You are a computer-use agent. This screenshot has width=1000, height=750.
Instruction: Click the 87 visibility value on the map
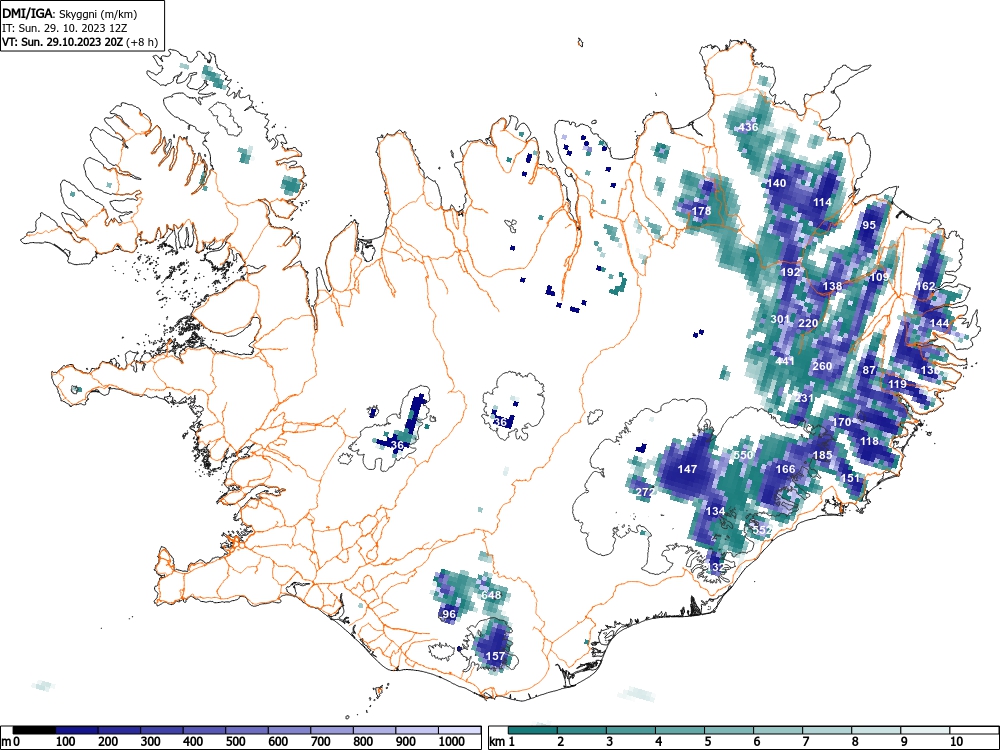(x=869, y=370)
